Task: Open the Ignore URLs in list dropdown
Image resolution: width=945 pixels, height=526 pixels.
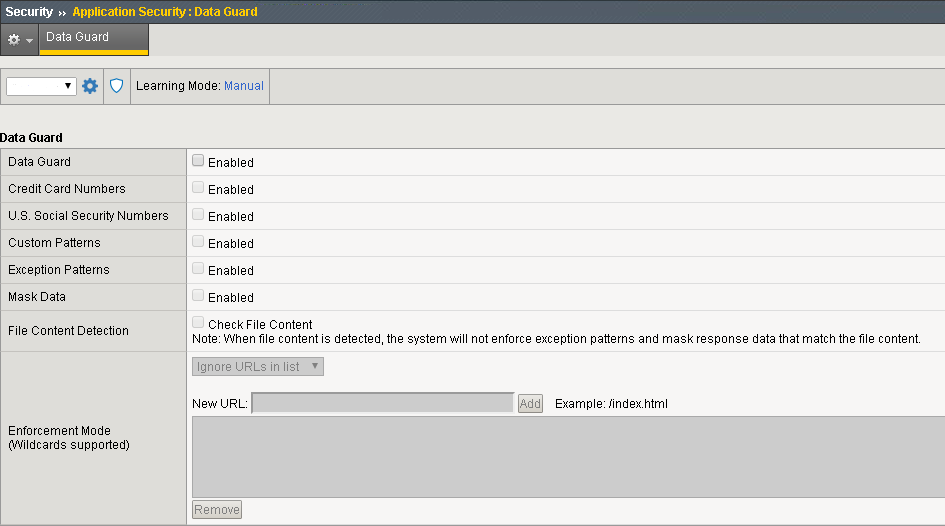Action: pyautogui.click(x=258, y=366)
